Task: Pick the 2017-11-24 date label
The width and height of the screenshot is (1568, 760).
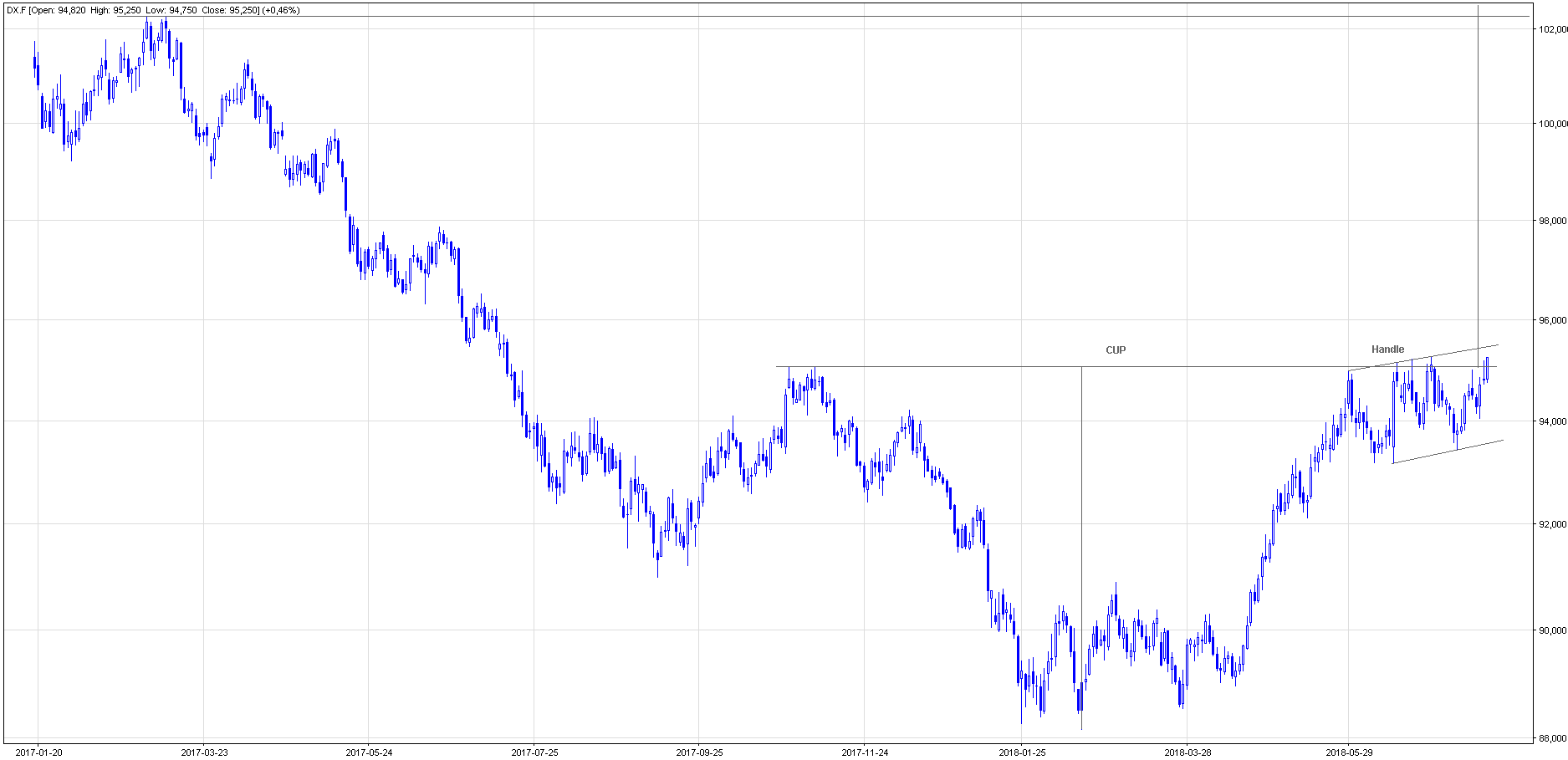Action: tap(865, 752)
